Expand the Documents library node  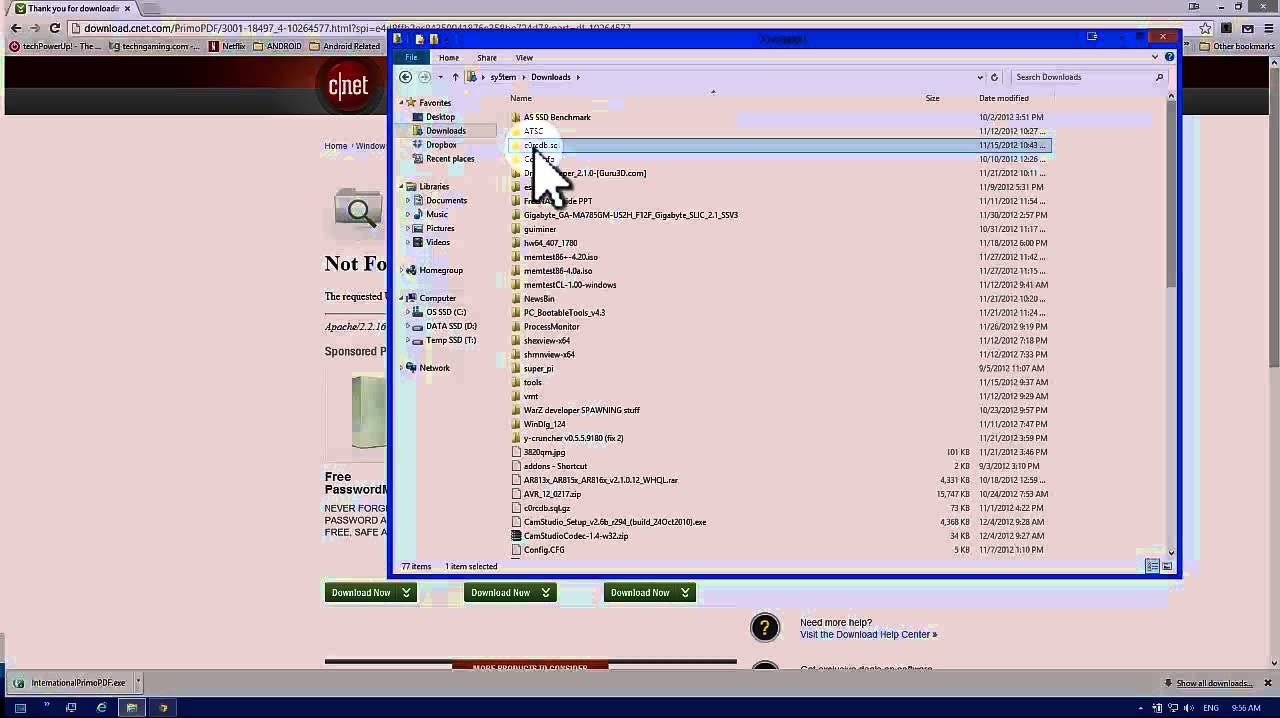[x=408, y=201]
